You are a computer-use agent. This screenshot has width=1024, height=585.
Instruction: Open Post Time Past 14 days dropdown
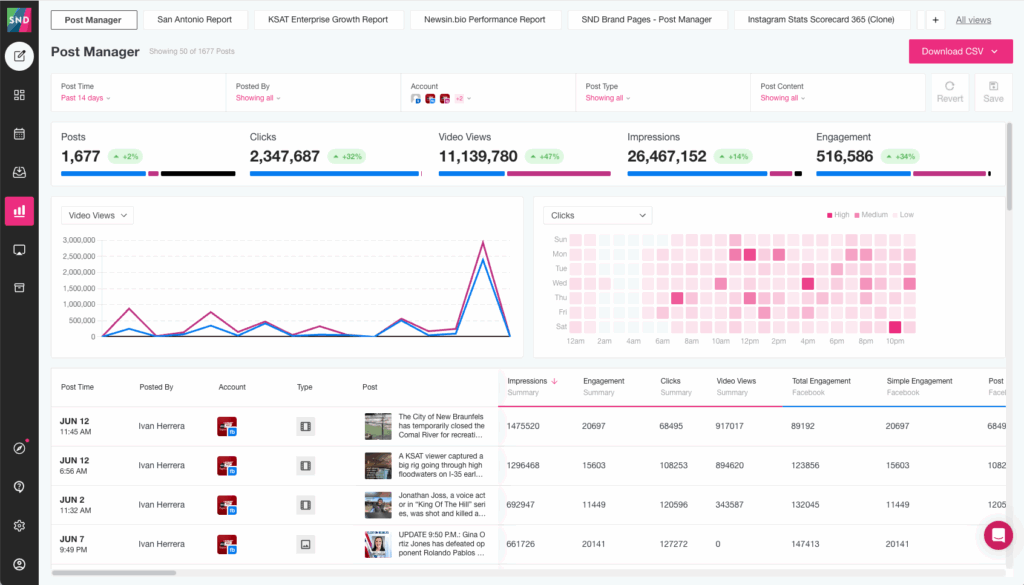(86, 98)
